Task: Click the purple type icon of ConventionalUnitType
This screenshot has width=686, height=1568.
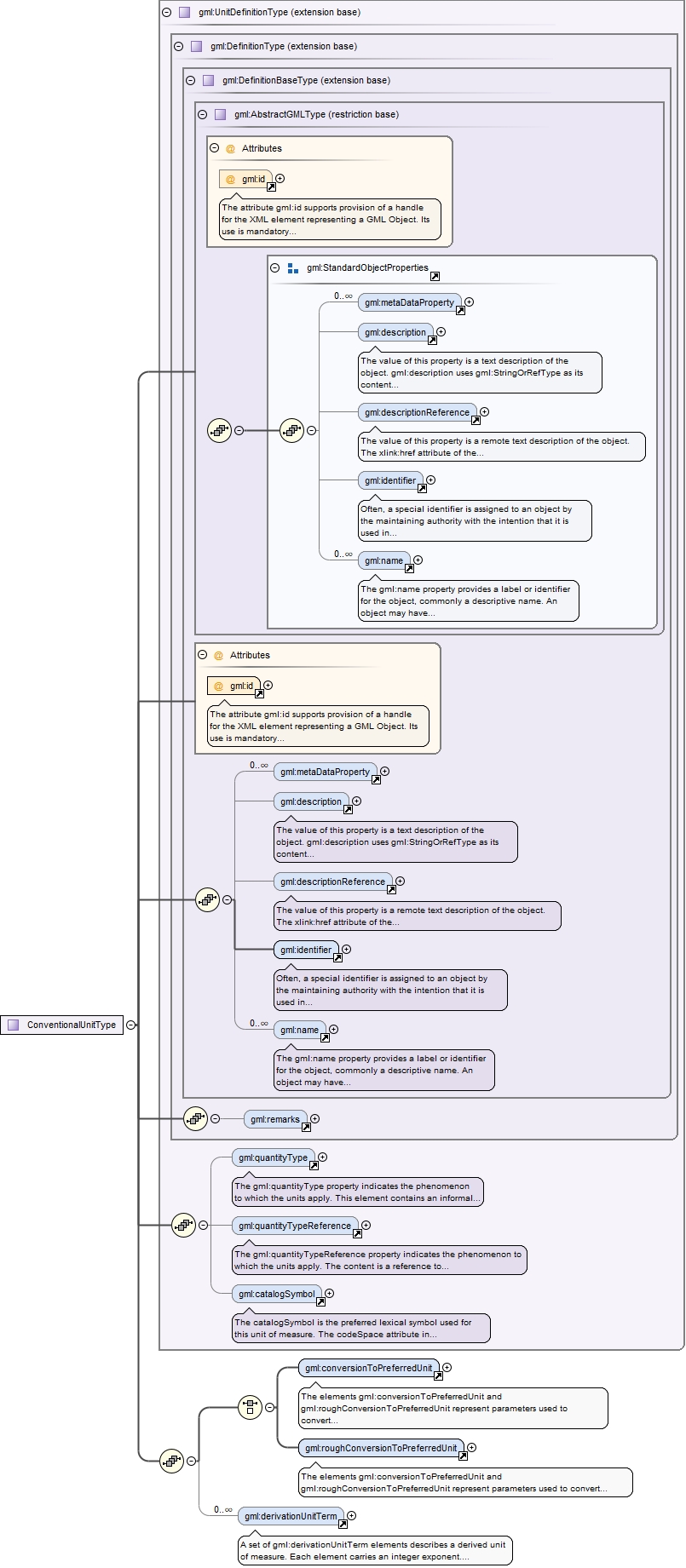Action: (x=13, y=1025)
